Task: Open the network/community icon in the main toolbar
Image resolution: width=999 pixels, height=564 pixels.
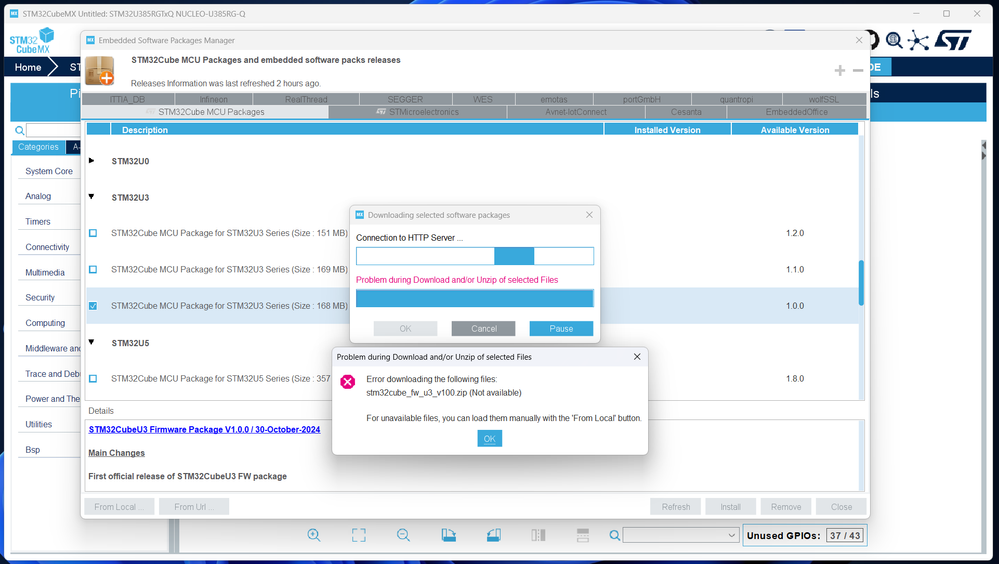Action: 918,41
